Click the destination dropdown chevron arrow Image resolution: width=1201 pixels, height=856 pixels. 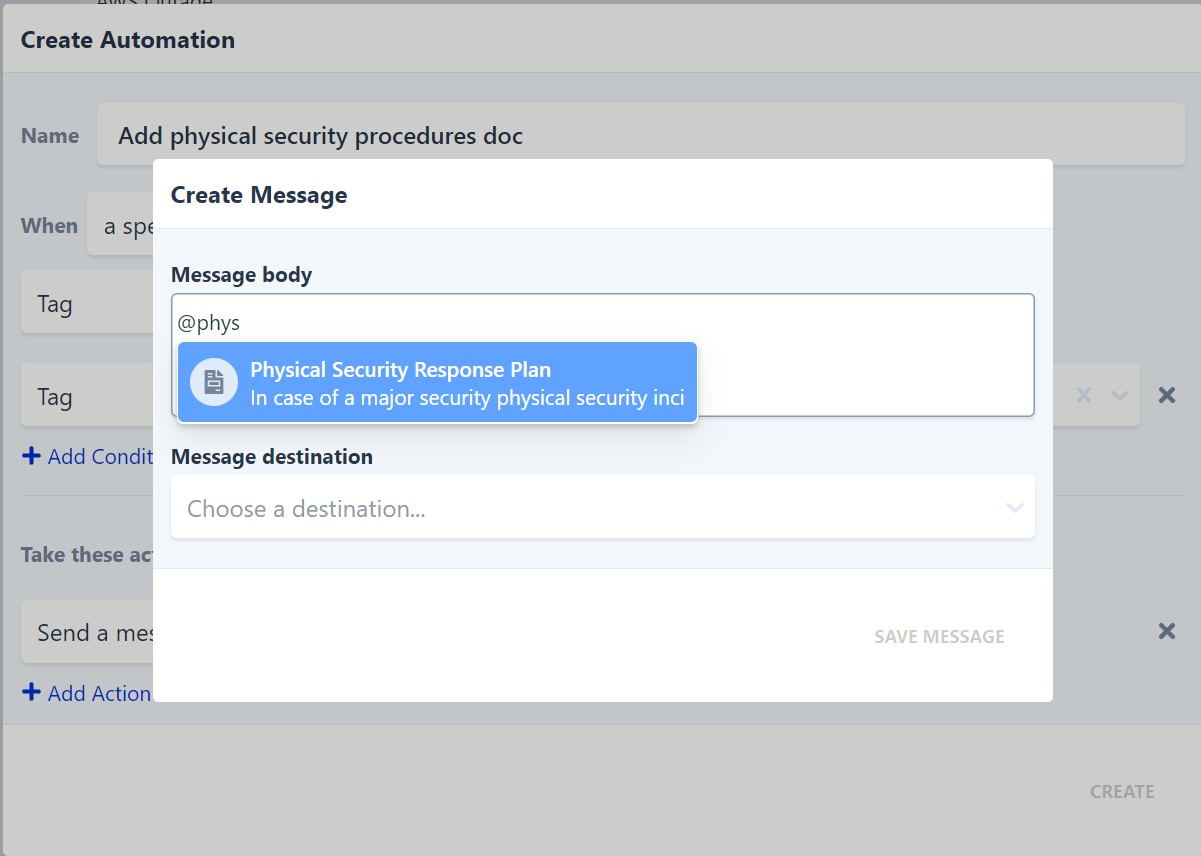click(x=1014, y=508)
